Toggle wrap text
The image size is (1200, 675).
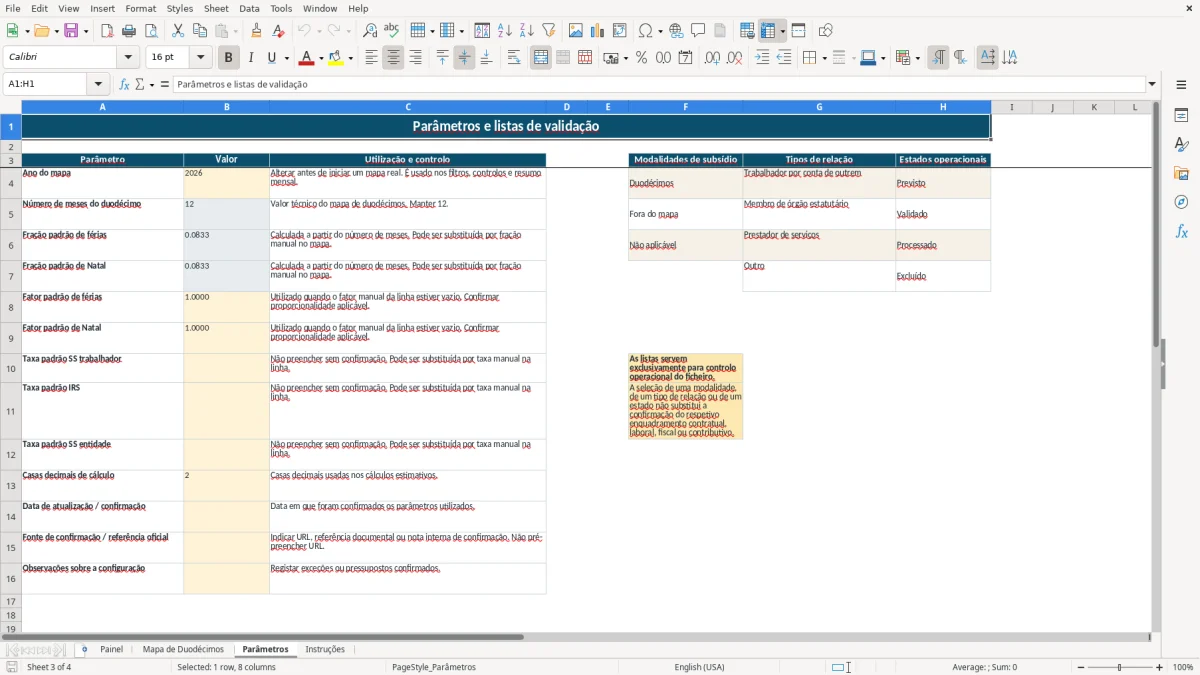point(514,58)
